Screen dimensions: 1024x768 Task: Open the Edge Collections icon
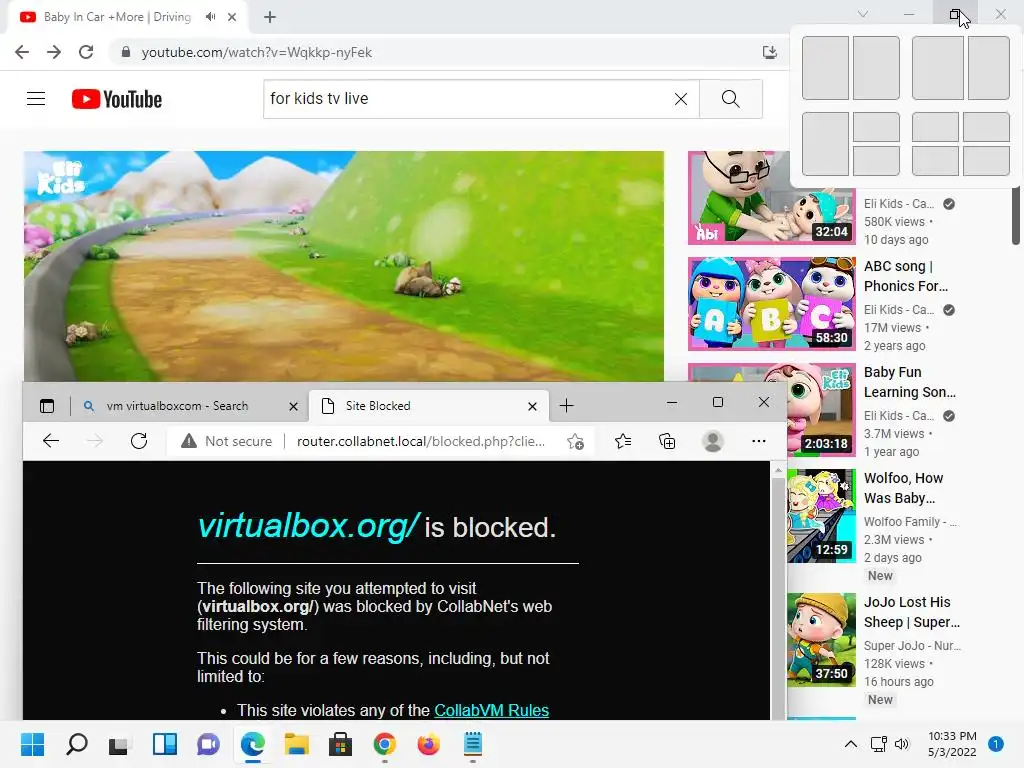click(x=667, y=441)
